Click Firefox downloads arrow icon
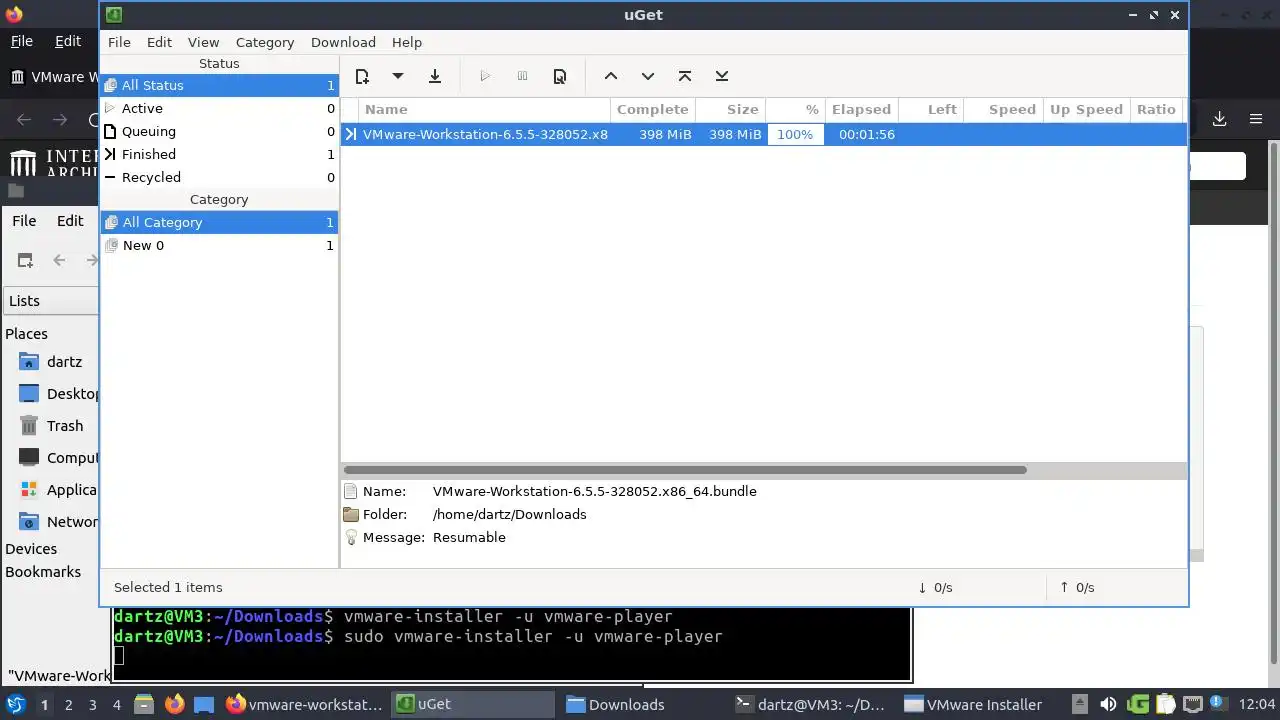The image size is (1280, 720). (x=1219, y=119)
